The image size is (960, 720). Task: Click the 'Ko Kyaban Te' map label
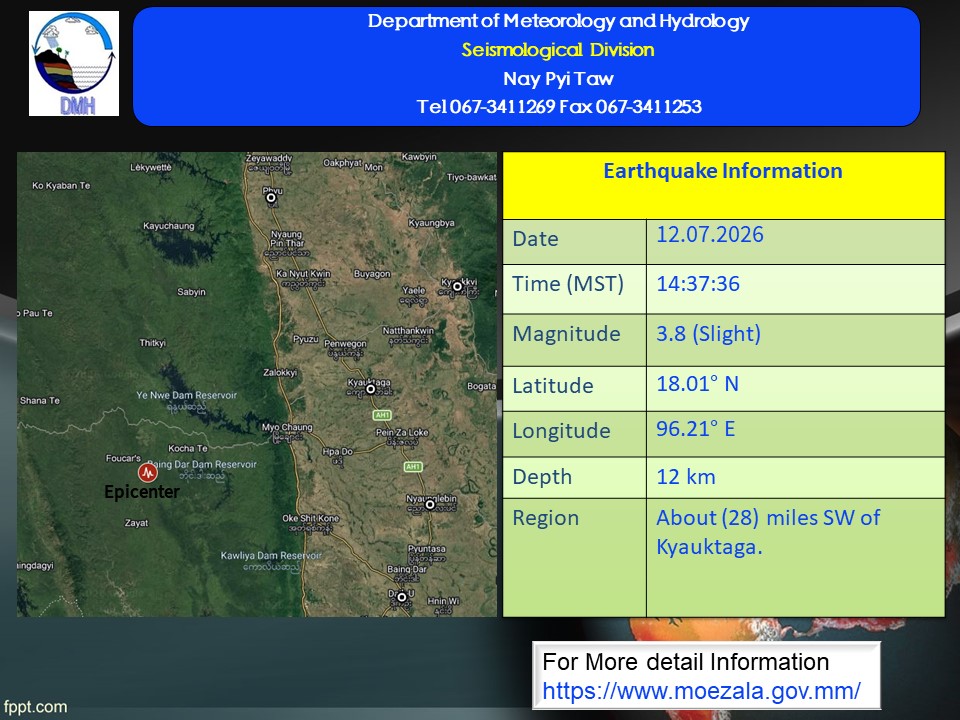click(x=61, y=186)
